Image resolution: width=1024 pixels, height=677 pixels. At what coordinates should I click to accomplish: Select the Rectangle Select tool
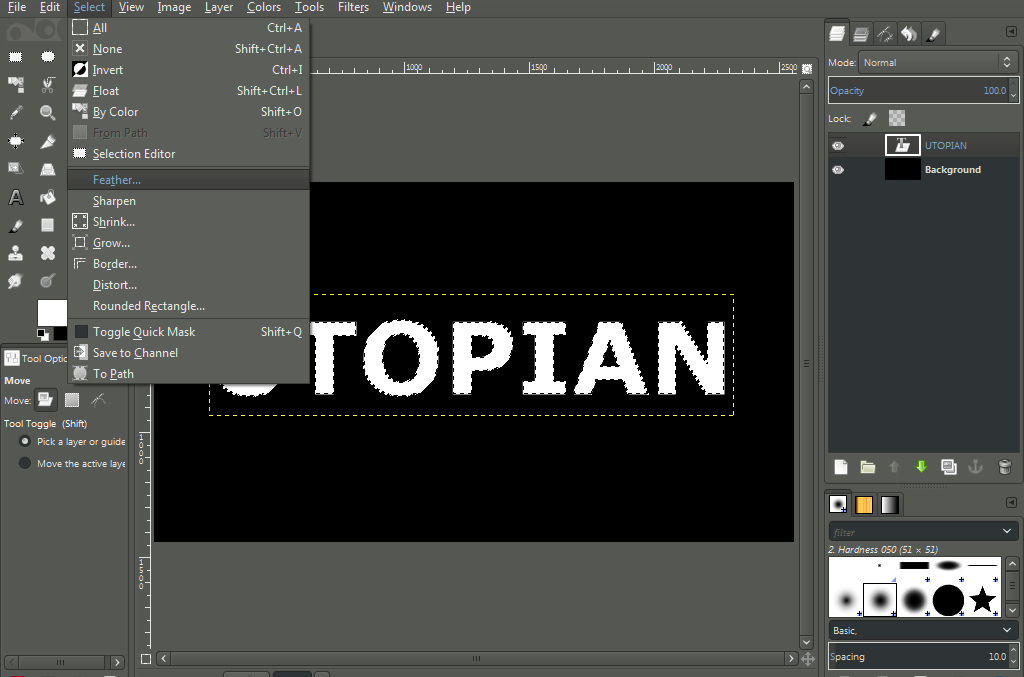[x=16, y=57]
